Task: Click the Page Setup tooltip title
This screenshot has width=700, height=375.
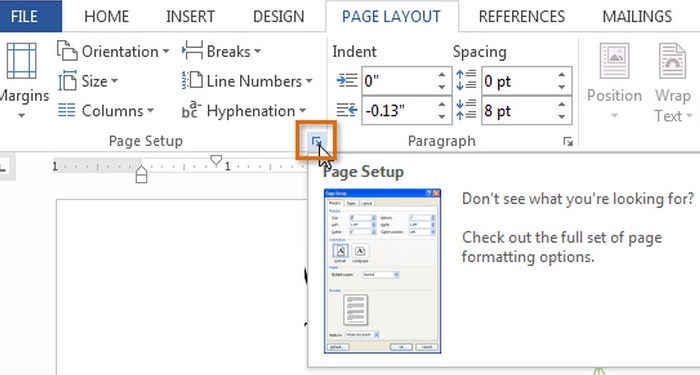Action: 363,172
